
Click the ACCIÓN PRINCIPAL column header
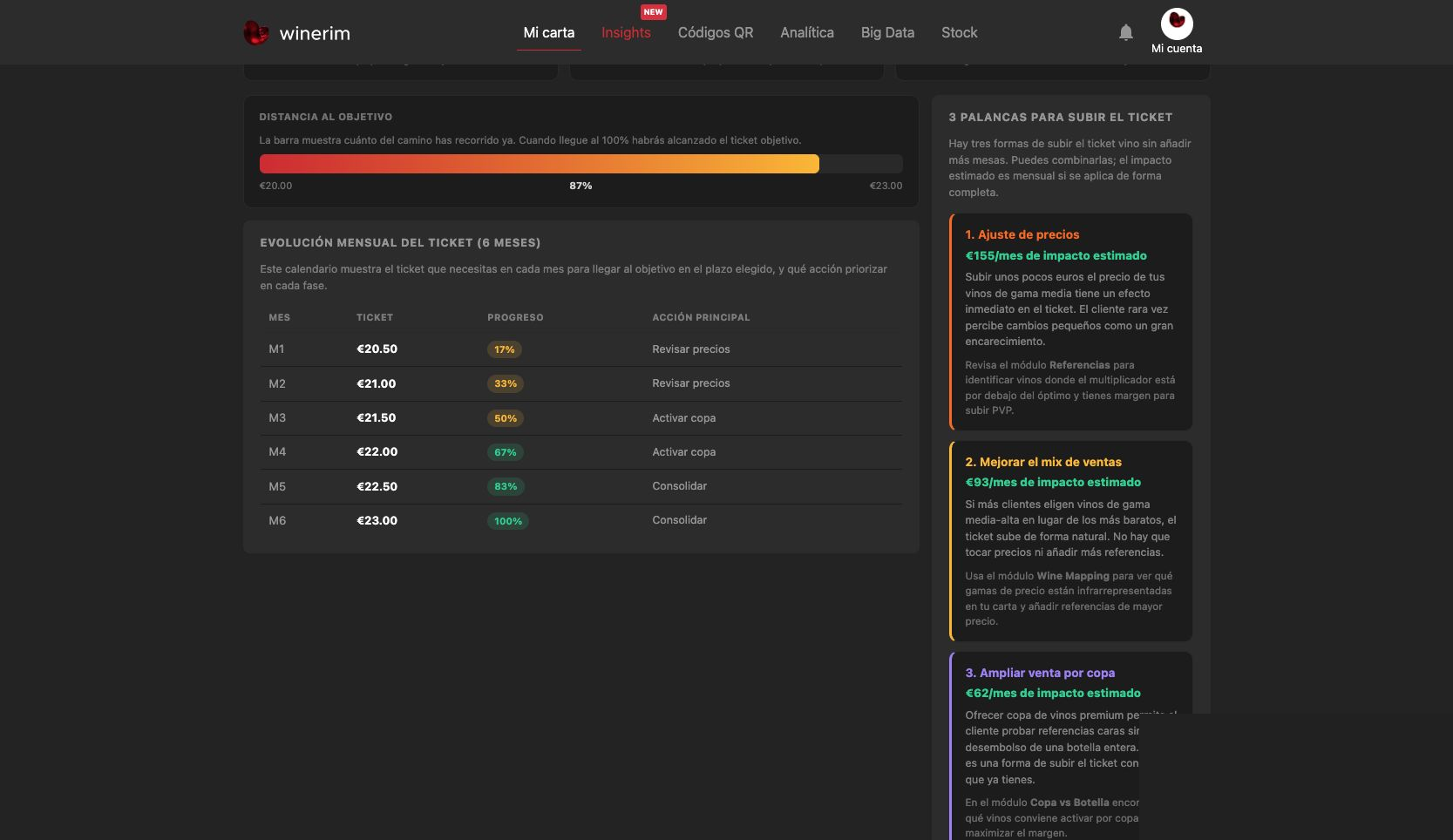coord(701,317)
